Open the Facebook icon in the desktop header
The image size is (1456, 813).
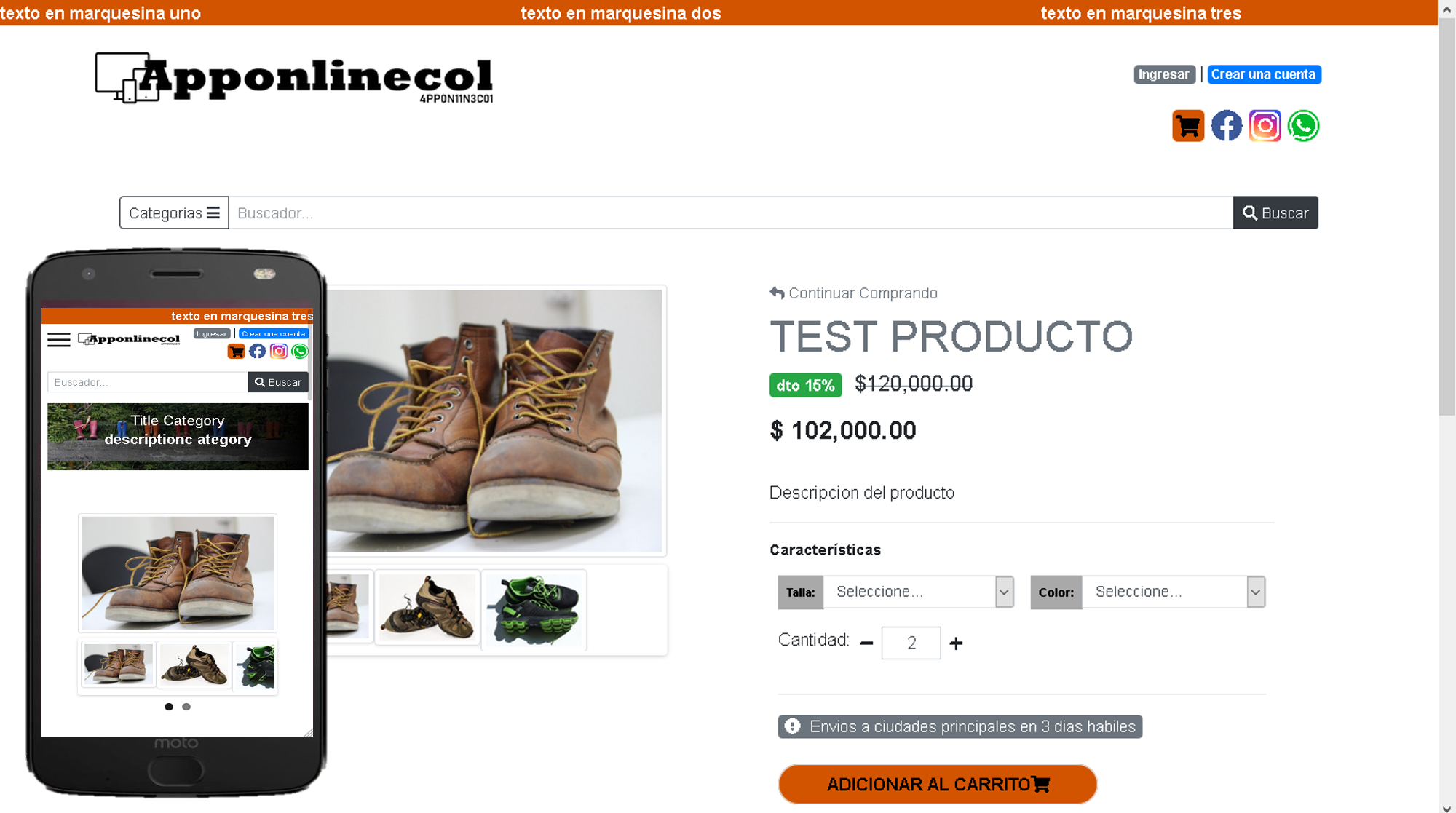[1227, 126]
